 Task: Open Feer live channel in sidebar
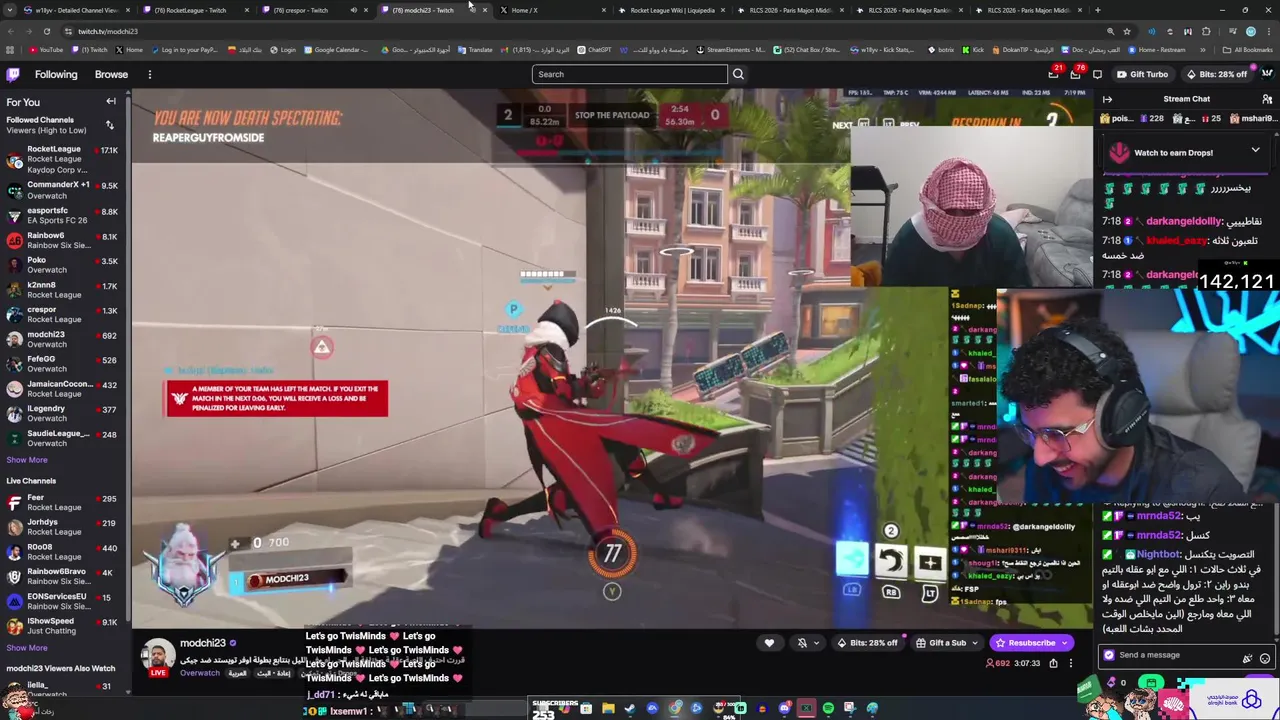(63, 502)
